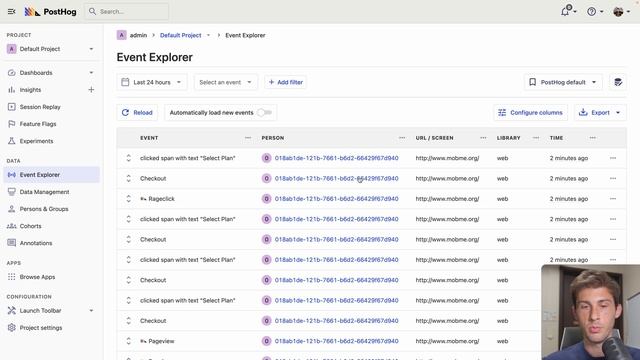Open the Export dropdown
Image resolution: width=640 pixels, height=360 pixels.
[600, 113]
